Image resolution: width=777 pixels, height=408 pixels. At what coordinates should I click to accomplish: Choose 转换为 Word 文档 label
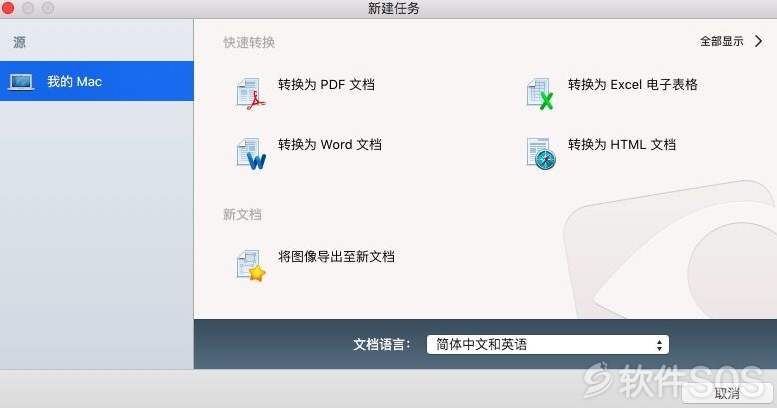[330, 145]
